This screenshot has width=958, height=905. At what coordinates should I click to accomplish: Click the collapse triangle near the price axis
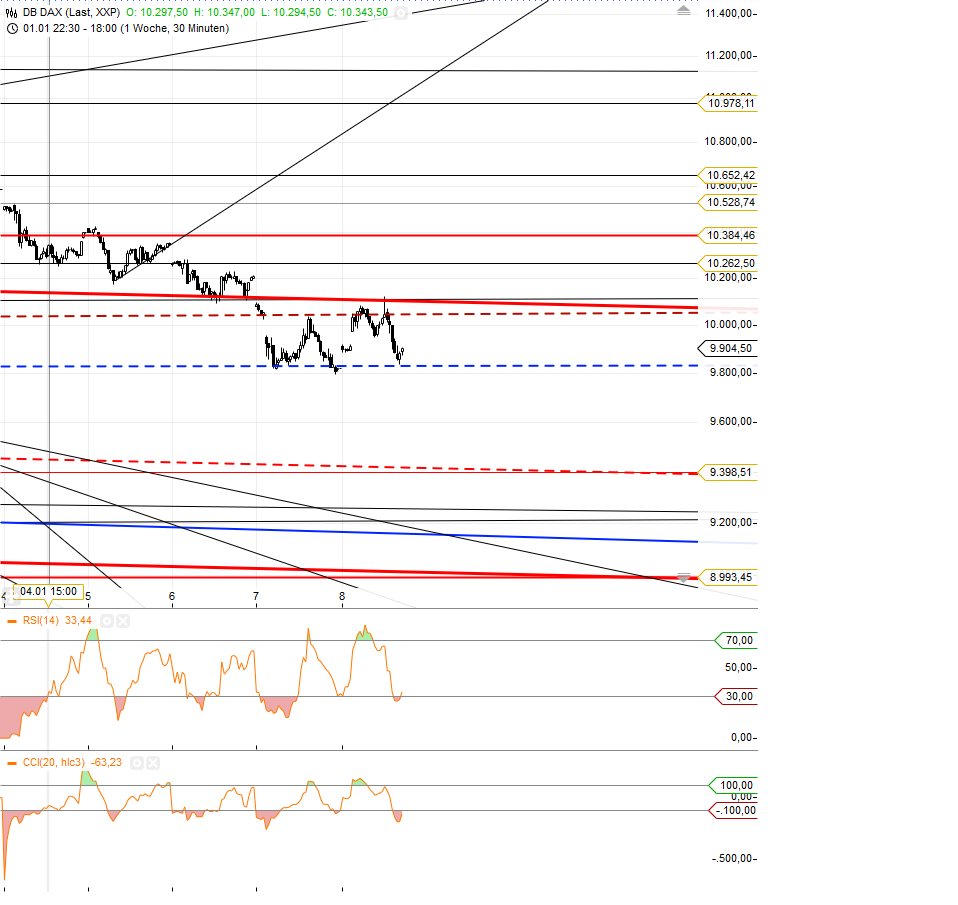pos(684,8)
